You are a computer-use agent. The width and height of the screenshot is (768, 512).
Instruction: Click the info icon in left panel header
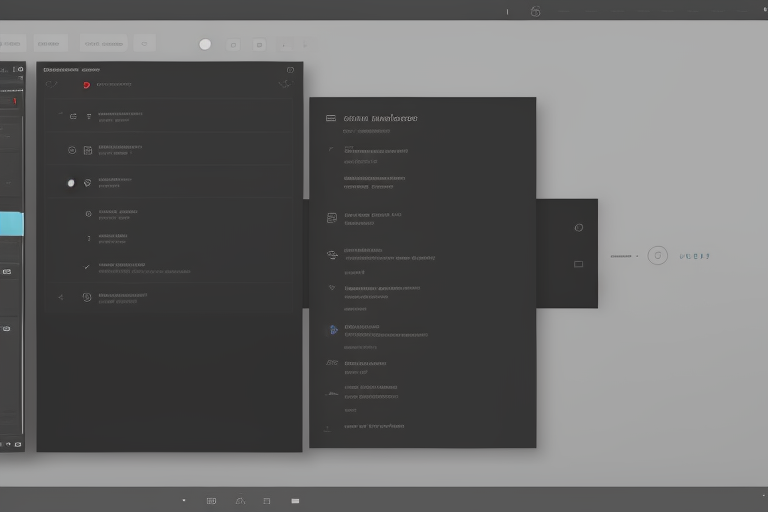click(290, 70)
